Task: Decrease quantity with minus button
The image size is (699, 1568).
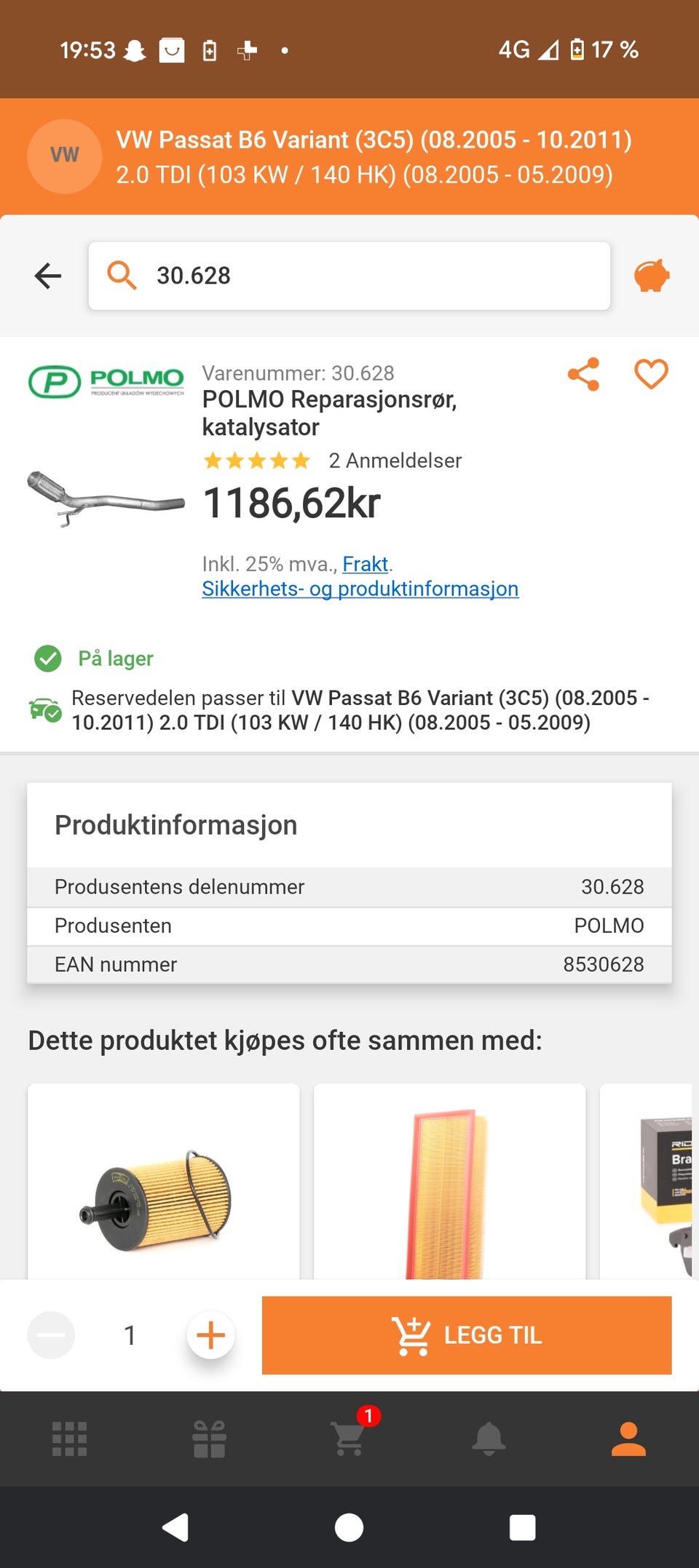Action: tap(51, 1335)
